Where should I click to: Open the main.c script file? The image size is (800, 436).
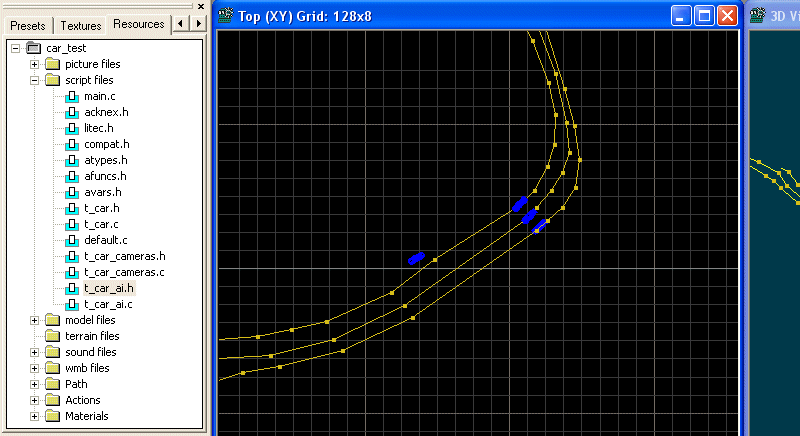100,96
